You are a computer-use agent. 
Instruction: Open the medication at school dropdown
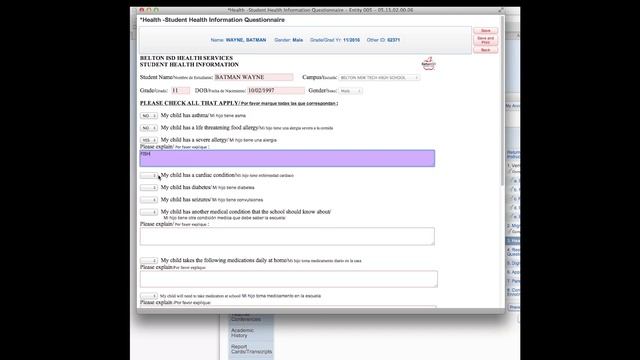pyautogui.click(x=149, y=296)
